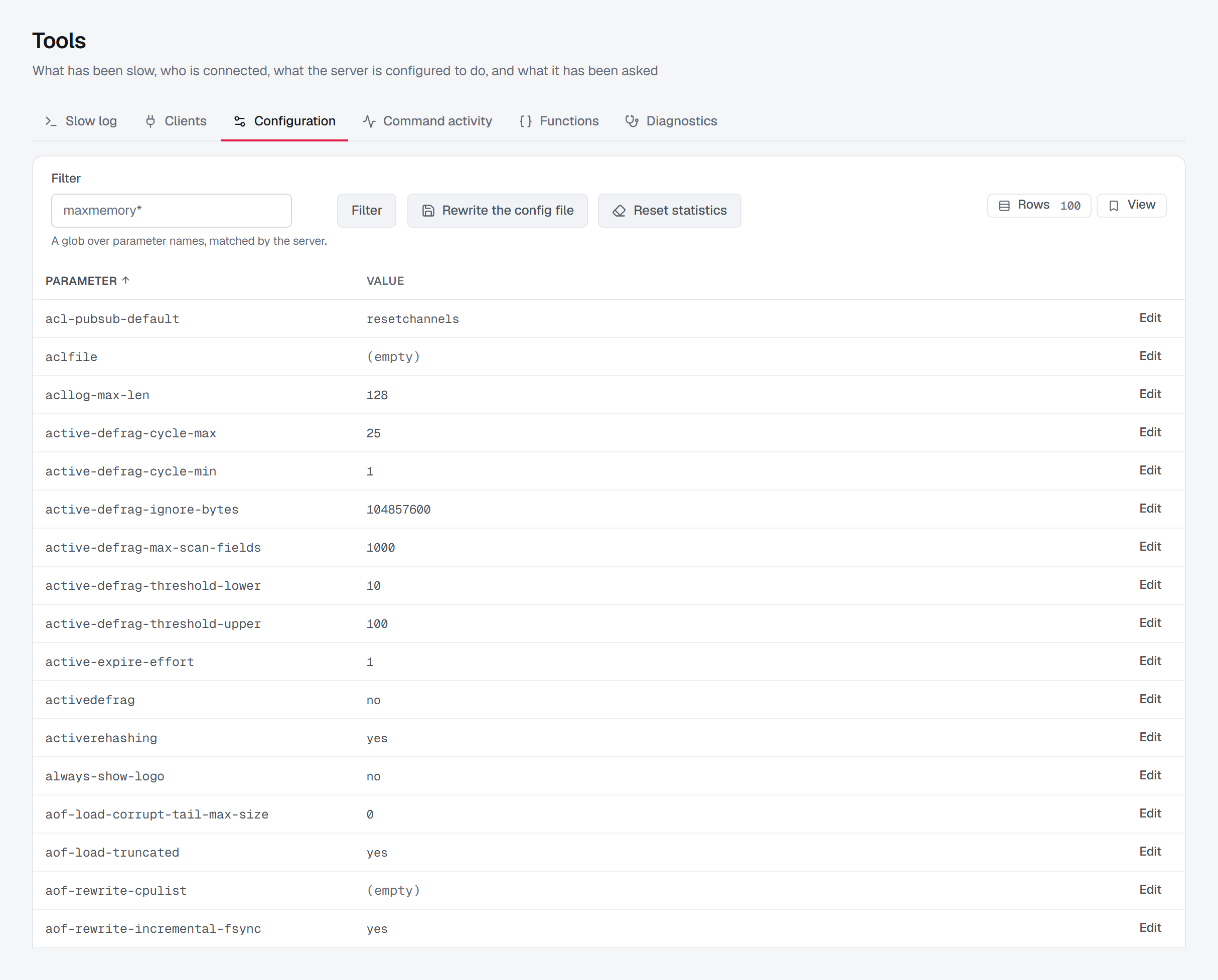Select the value 104857600

click(398, 510)
